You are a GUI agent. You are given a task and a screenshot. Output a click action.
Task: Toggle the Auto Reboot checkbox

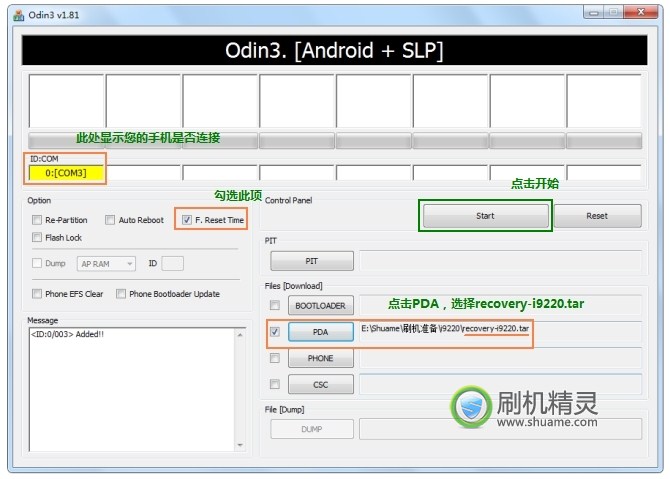point(110,220)
